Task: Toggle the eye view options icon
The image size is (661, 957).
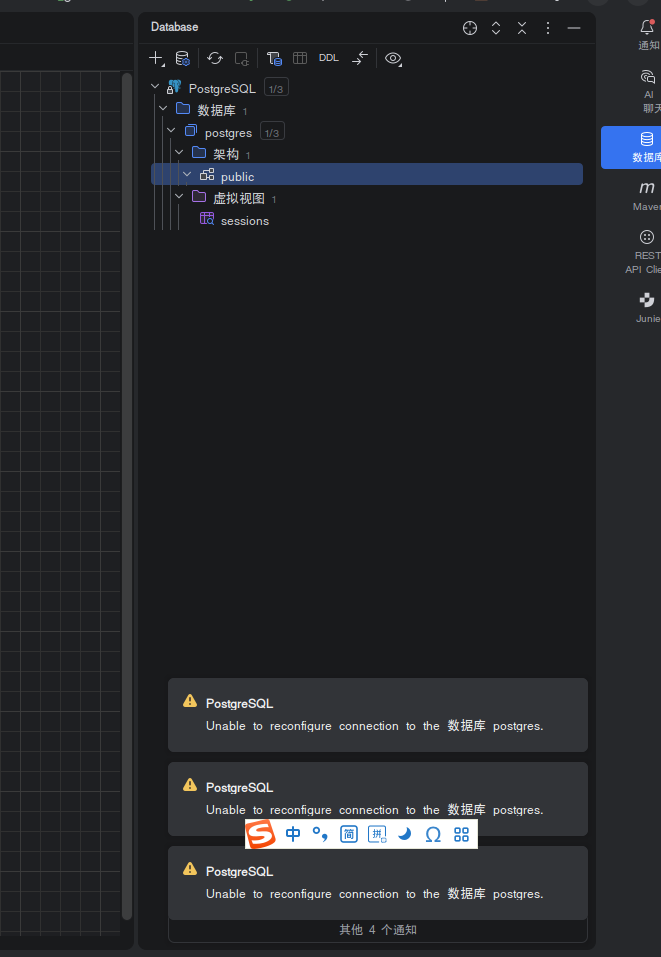Action: tap(393, 59)
